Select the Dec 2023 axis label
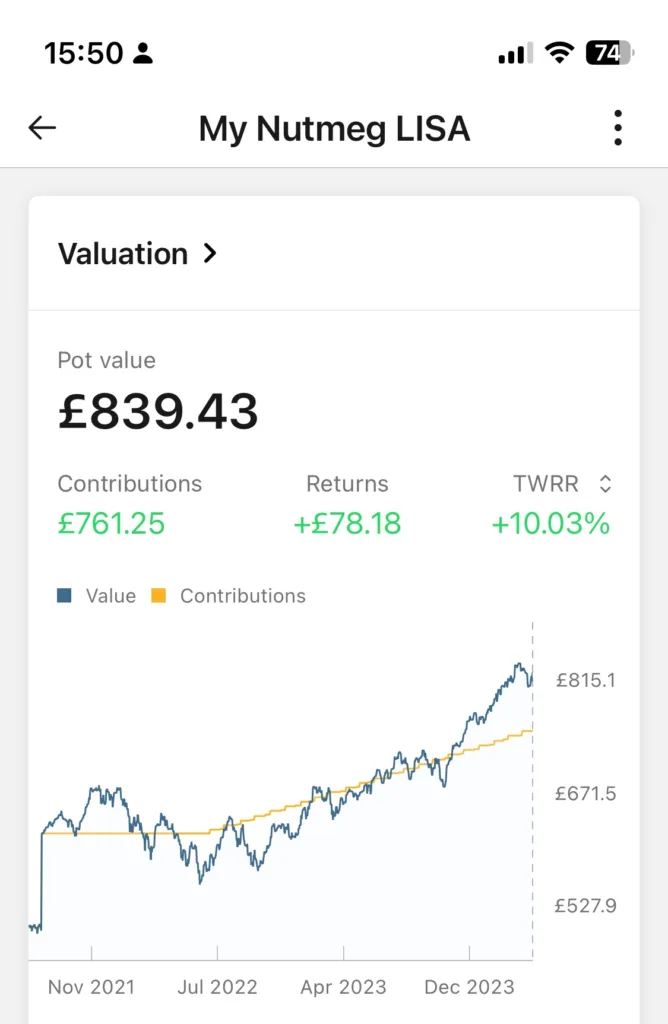Image resolution: width=668 pixels, height=1024 pixels. point(469,987)
